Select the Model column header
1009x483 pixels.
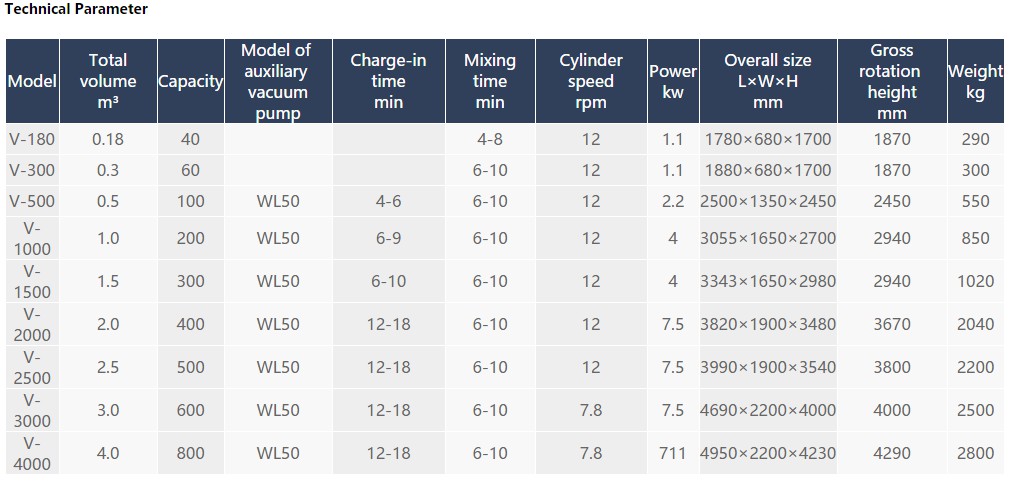33,81
